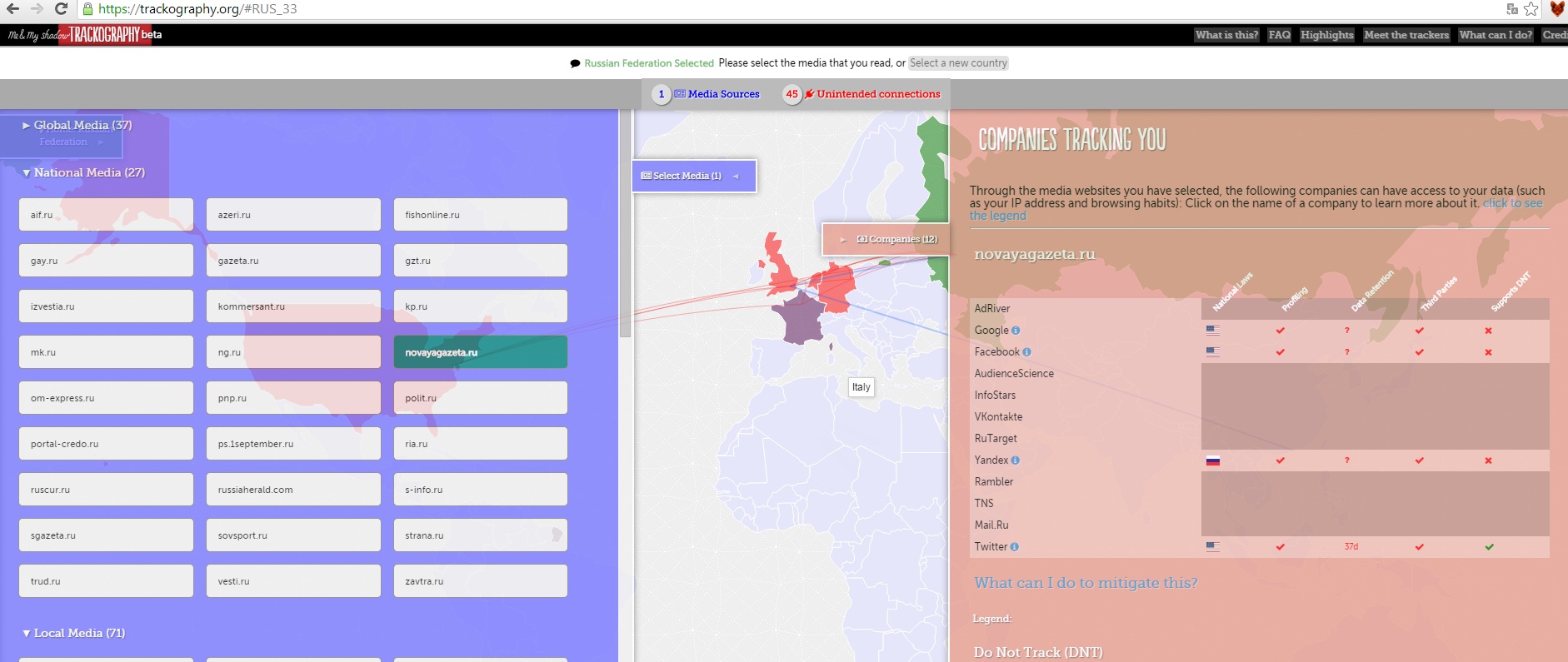Click the Google row US flag
Screen dimensions: 1568x662
pos(1212,331)
